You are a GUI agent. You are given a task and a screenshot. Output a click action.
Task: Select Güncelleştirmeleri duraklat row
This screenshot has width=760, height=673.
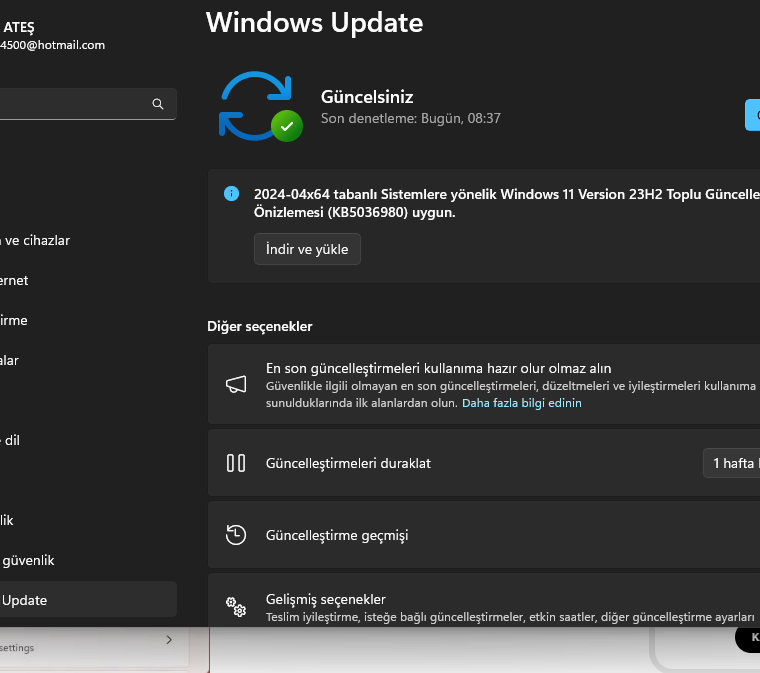coord(484,463)
